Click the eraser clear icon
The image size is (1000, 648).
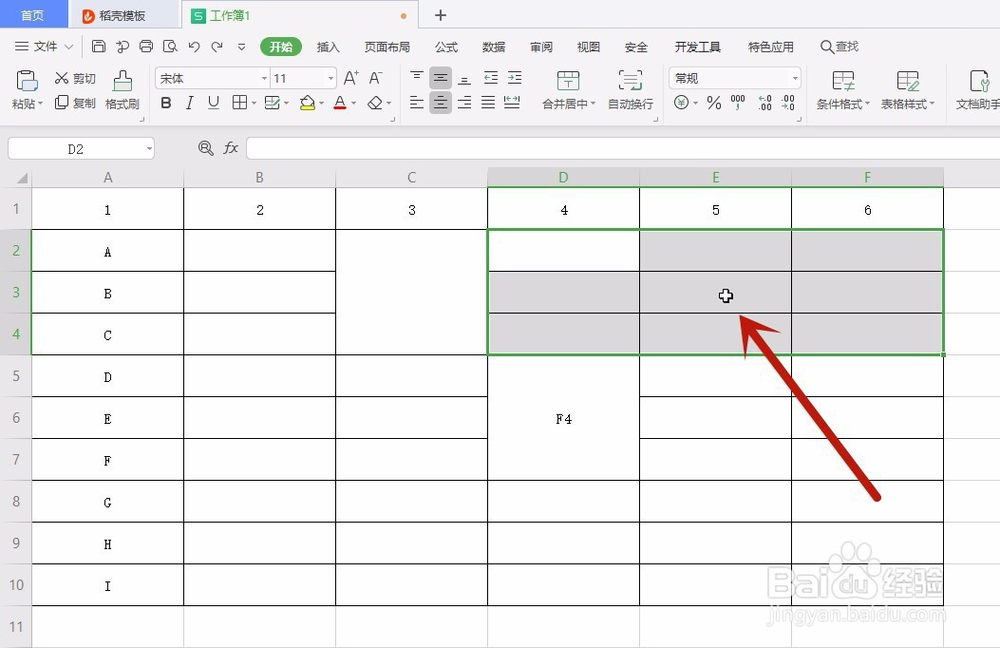point(375,103)
